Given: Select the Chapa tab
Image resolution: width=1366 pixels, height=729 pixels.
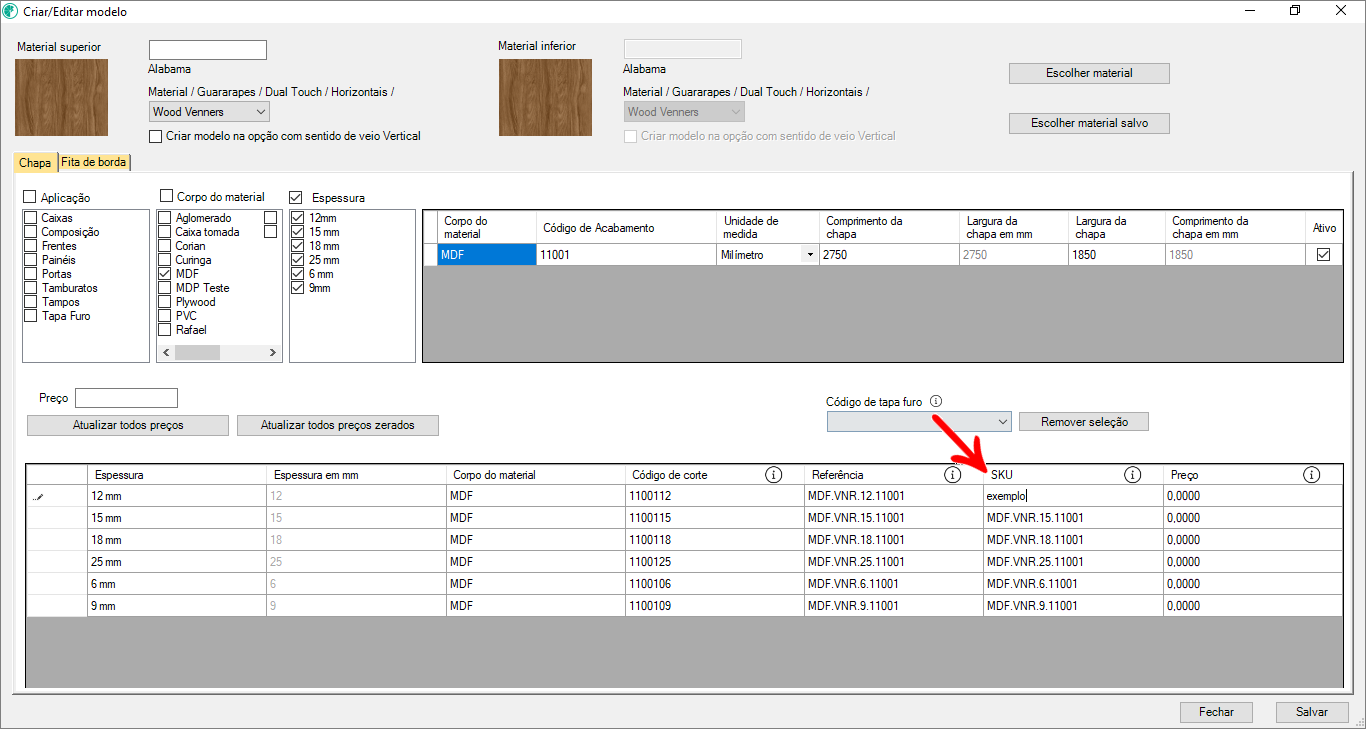Looking at the screenshot, I should (x=35, y=162).
